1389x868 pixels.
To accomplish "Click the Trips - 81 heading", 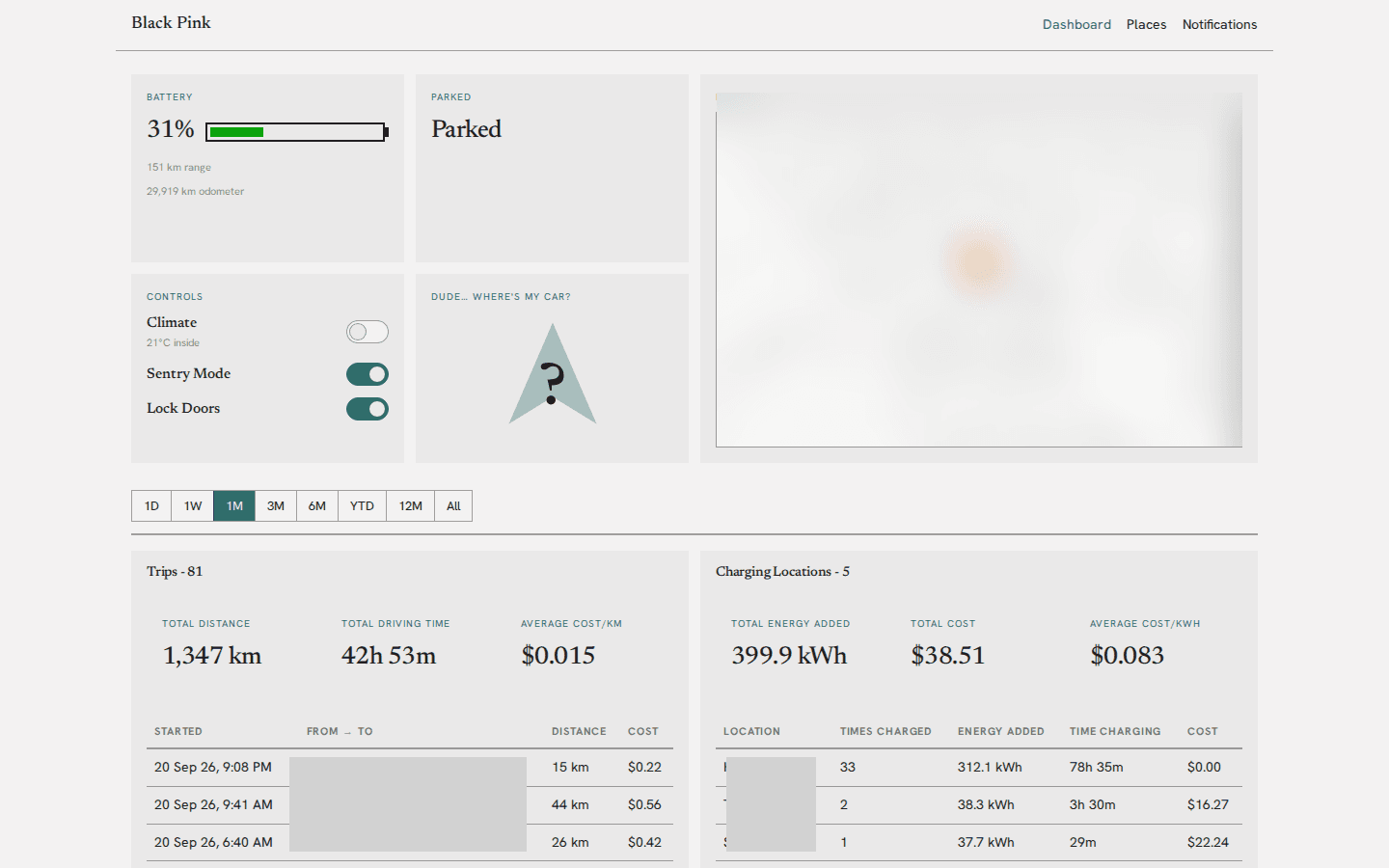I will pos(175,572).
